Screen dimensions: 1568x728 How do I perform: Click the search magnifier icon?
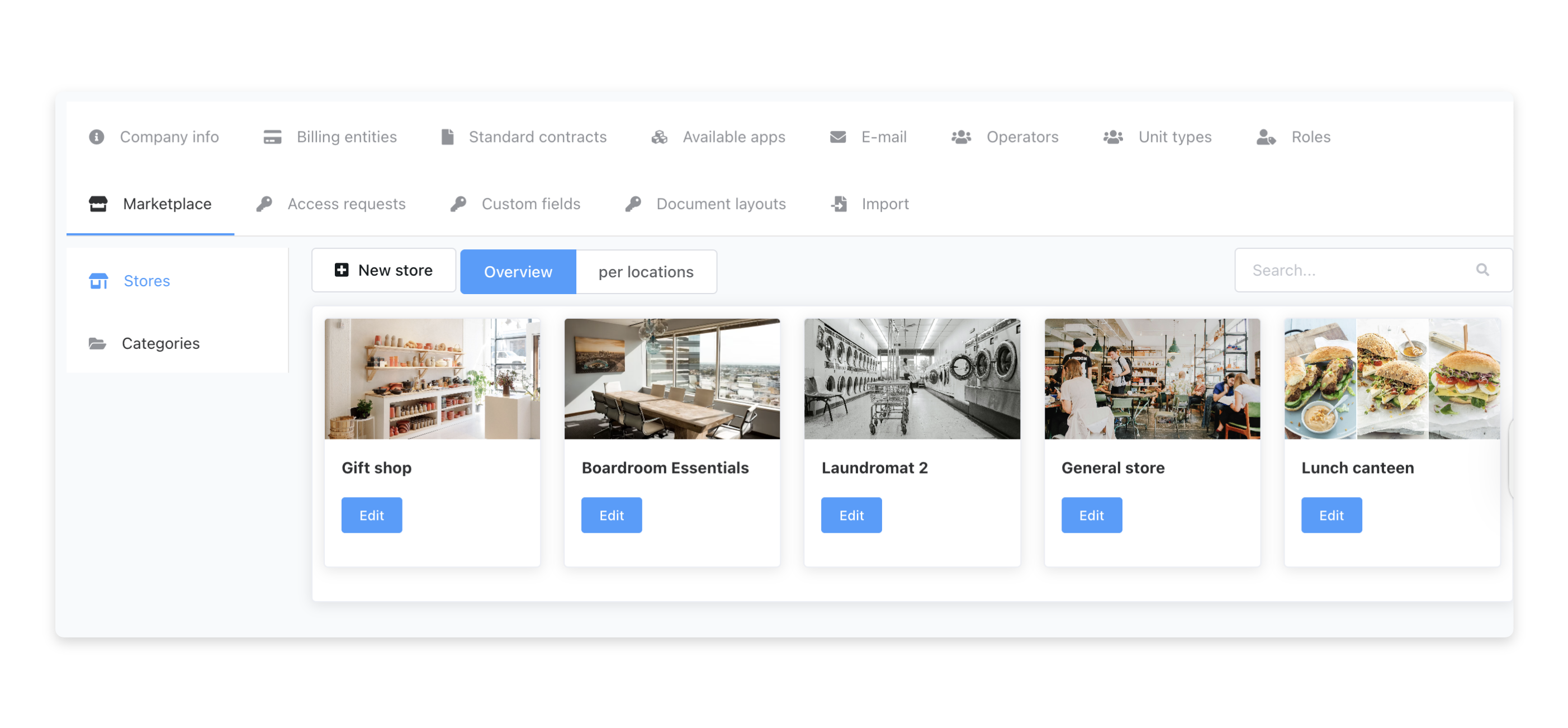tap(1482, 270)
